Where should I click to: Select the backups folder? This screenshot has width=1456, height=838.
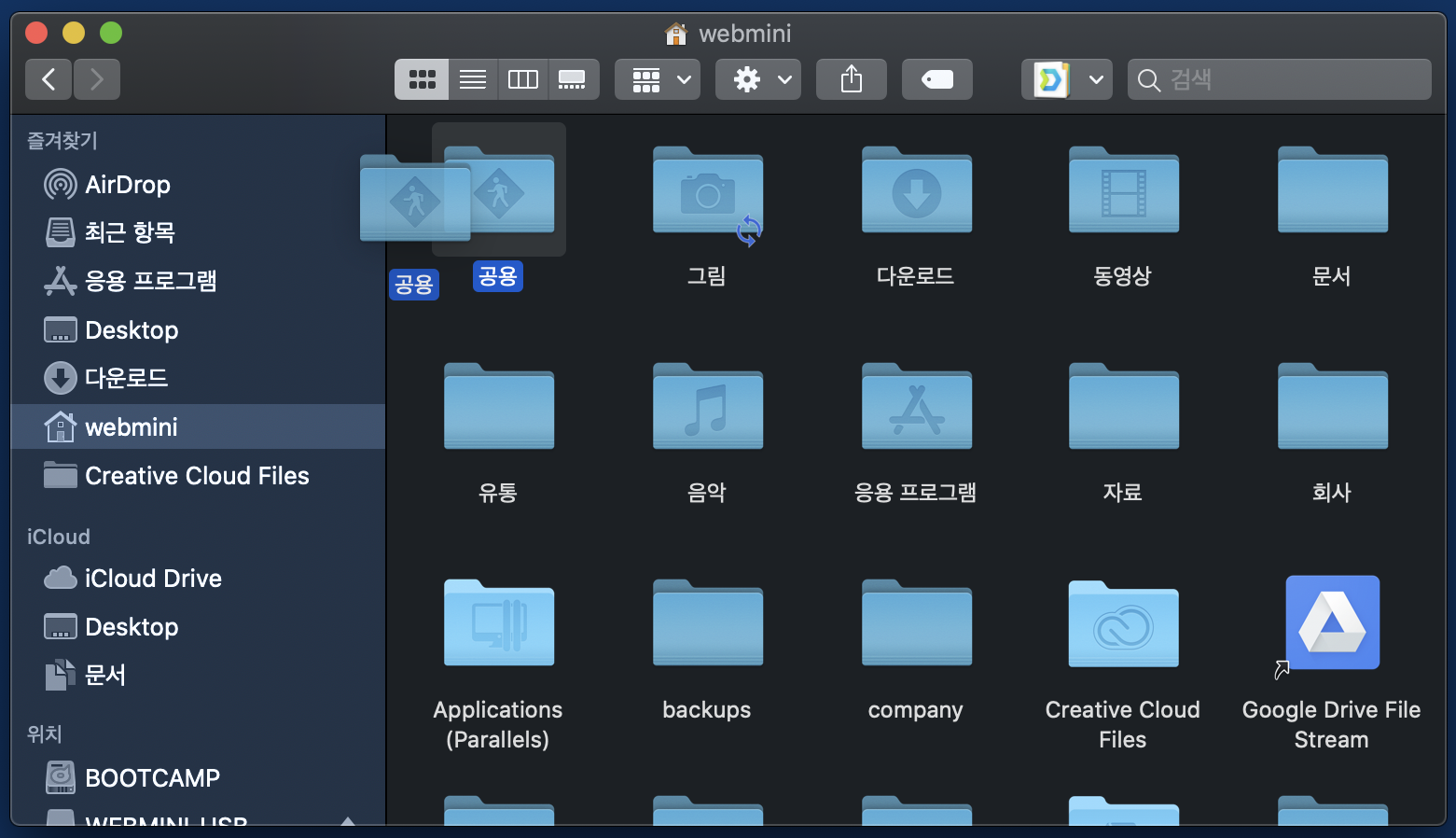coord(708,622)
